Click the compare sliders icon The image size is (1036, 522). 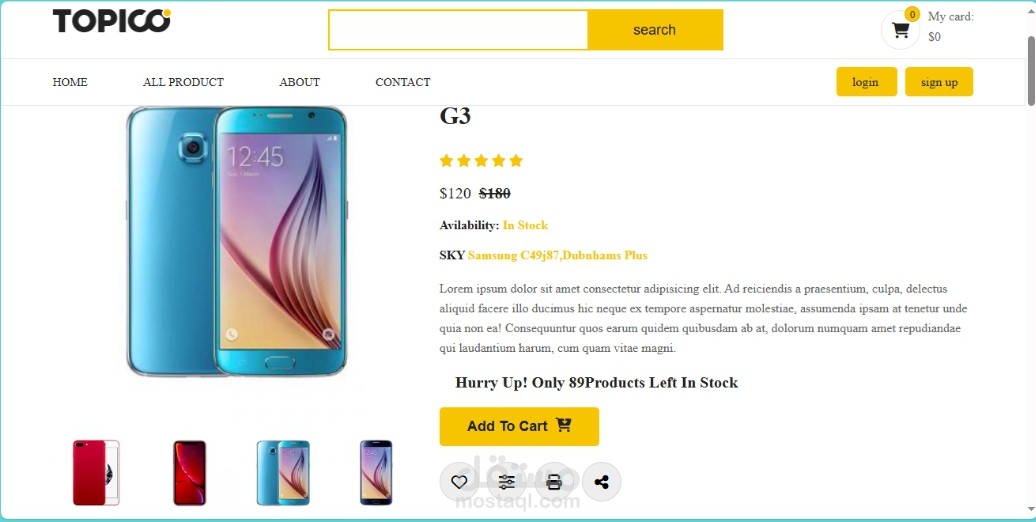pyautogui.click(x=507, y=482)
